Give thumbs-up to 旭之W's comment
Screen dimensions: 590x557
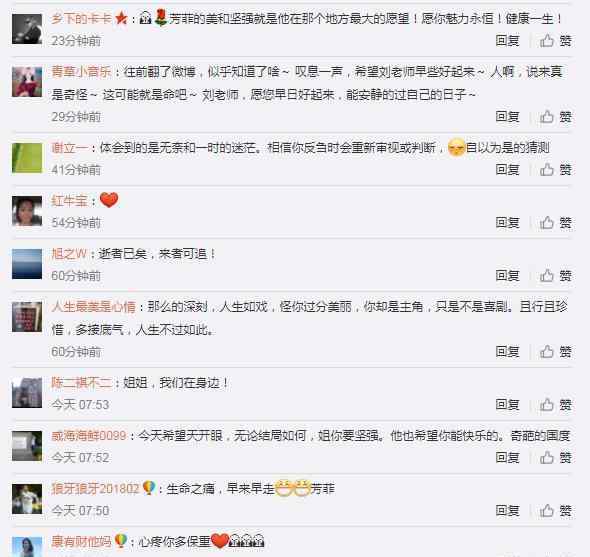pos(556,276)
